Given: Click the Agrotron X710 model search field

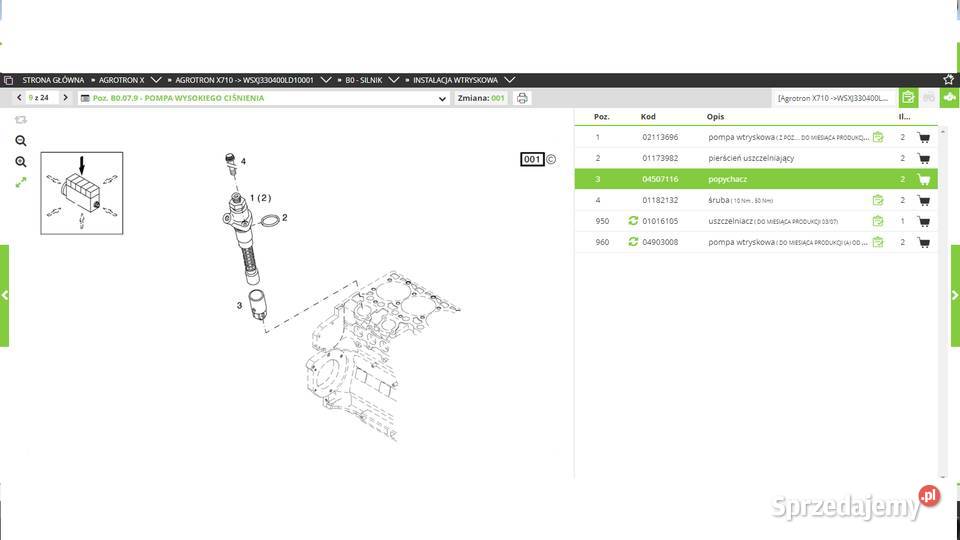Looking at the screenshot, I should 833,98.
